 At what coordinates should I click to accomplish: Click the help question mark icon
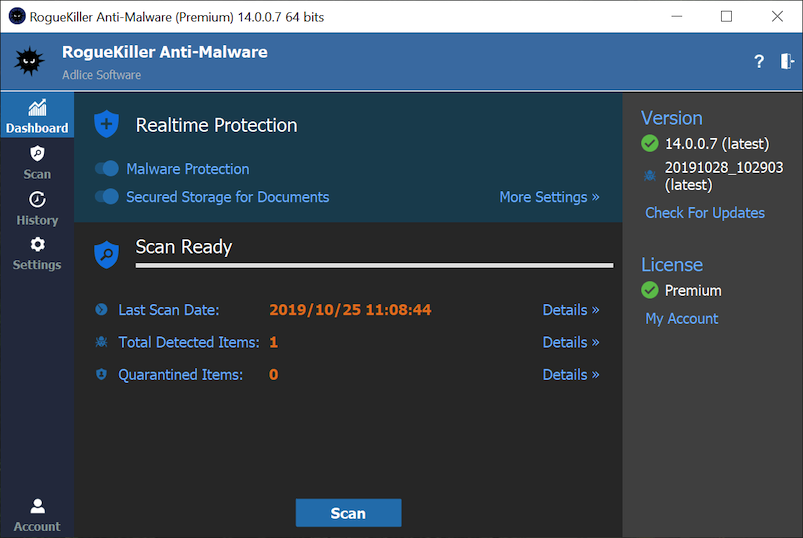tap(759, 62)
